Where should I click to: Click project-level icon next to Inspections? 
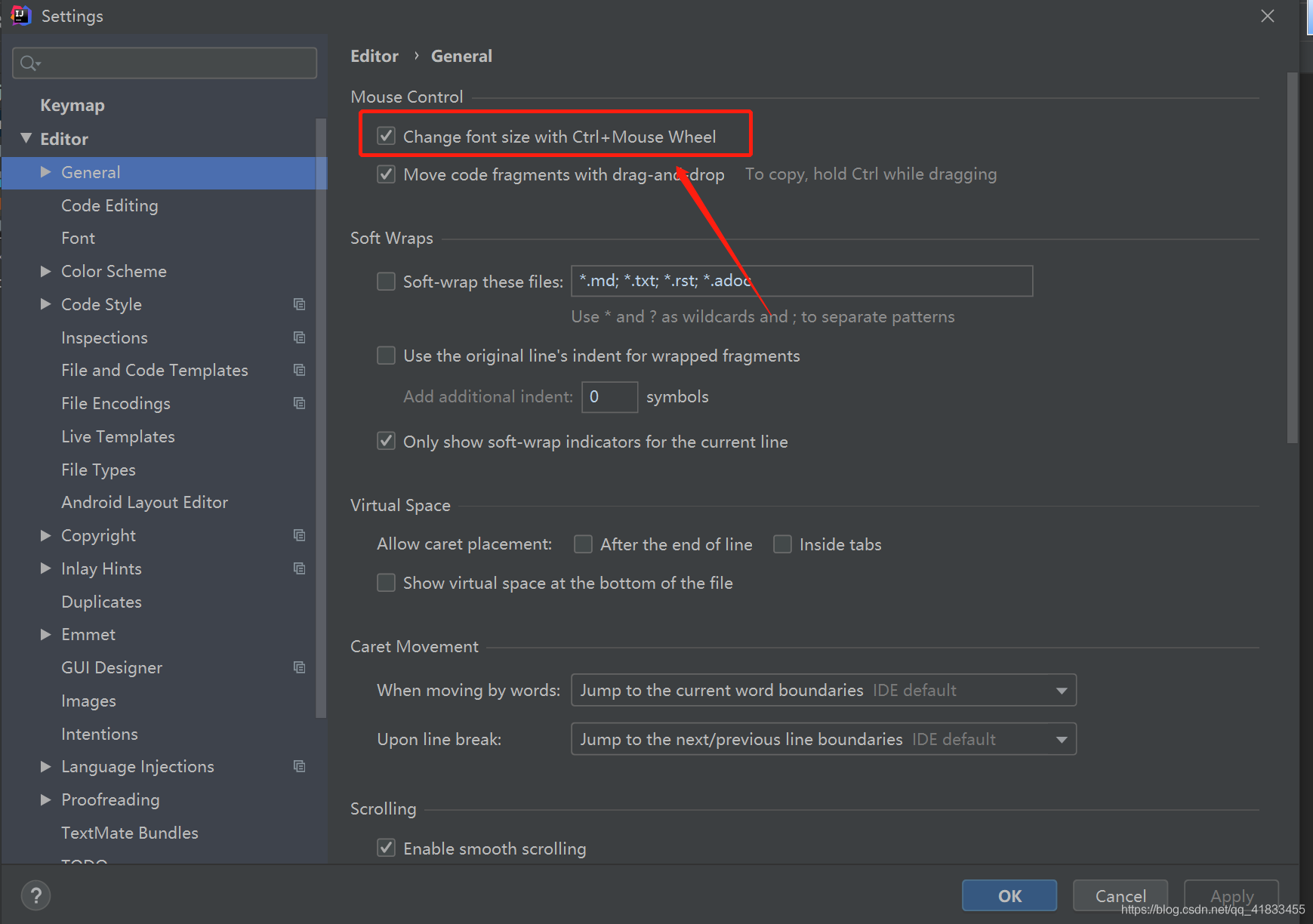pos(299,337)
